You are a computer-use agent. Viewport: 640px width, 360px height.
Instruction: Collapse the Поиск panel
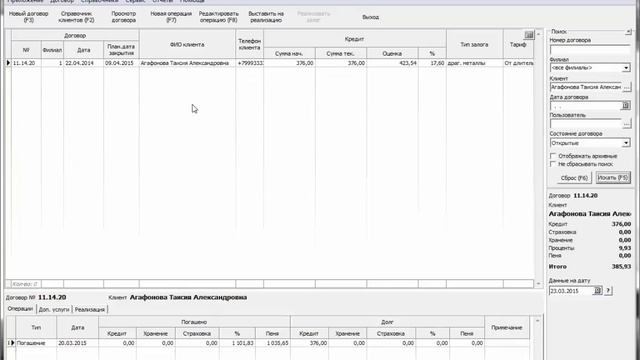[628, 31]
